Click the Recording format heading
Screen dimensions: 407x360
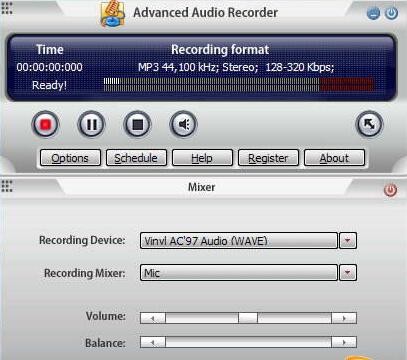point(220,50)
